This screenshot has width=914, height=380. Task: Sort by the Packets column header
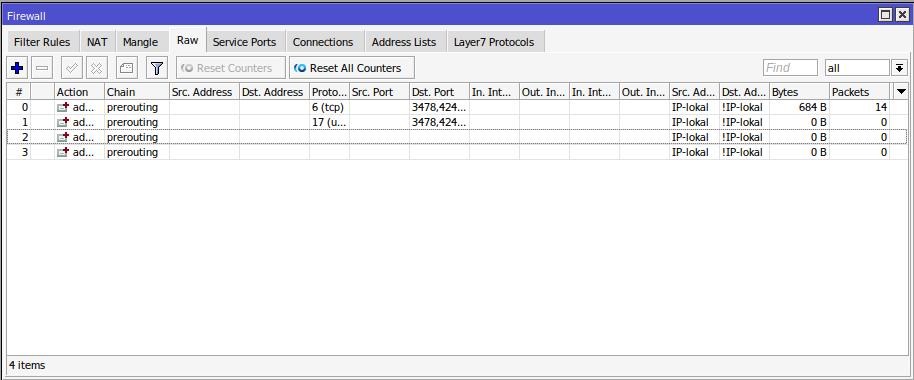coord(860,92)
